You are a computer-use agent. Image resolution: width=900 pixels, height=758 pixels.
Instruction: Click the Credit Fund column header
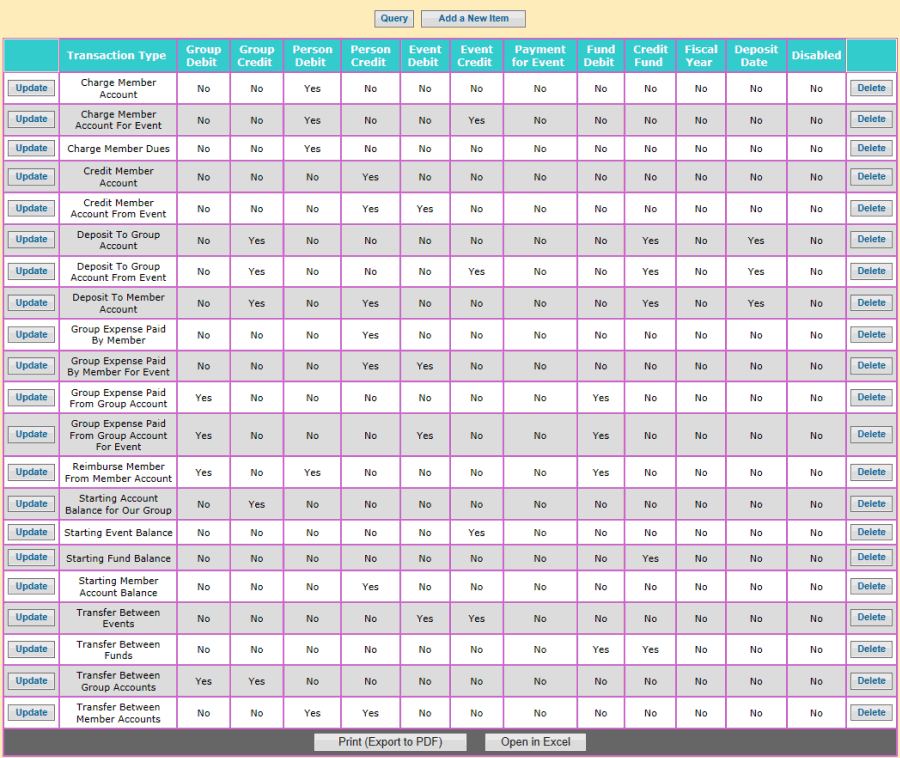point(650,56)
